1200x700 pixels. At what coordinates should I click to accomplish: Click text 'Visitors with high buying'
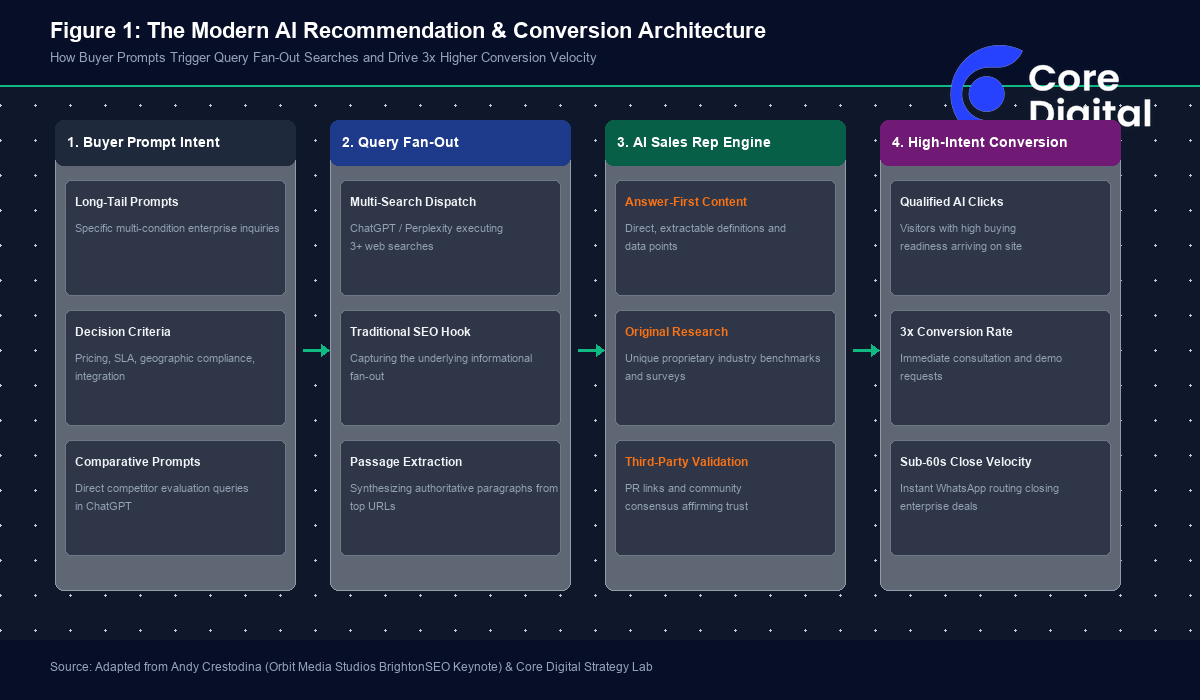pyautogui.click(x=960, y=228)
